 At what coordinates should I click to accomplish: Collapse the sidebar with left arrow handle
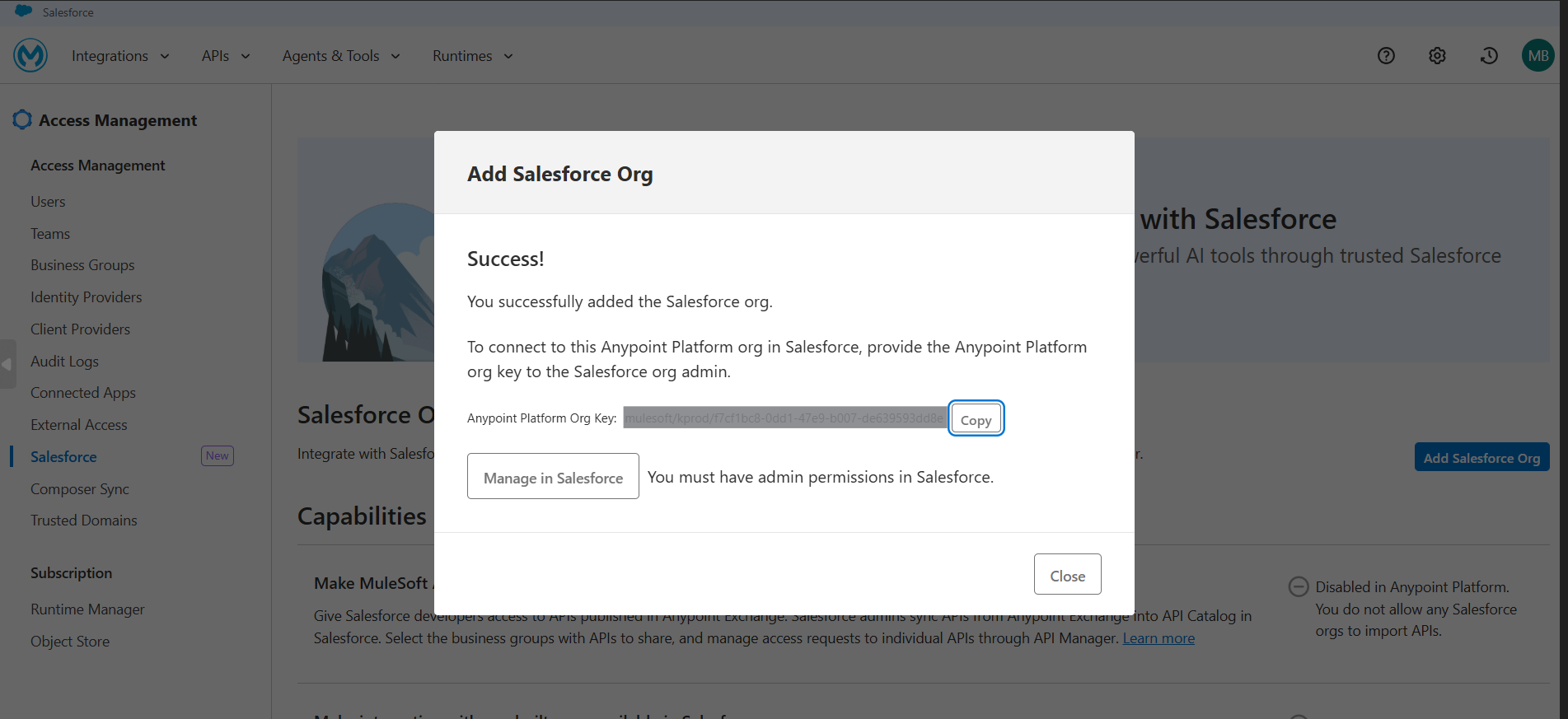coord(7,364)
